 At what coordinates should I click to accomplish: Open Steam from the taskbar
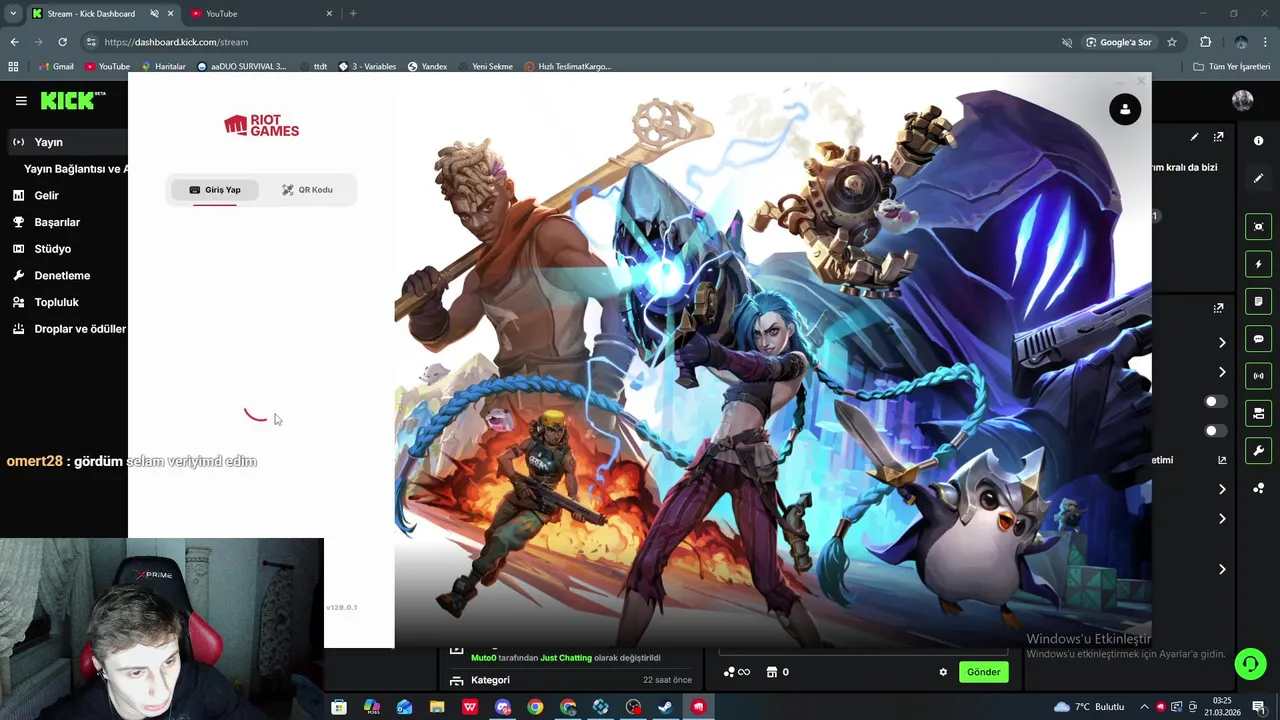click(x=665, y=707)
